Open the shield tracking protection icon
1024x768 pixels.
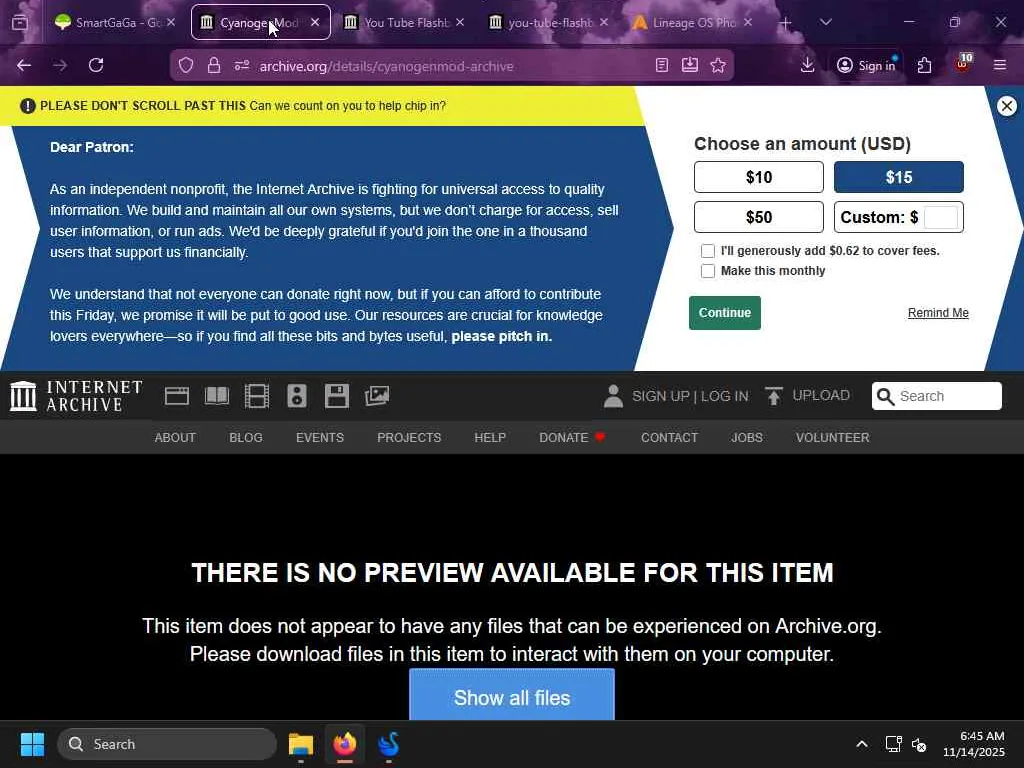(186, 66)
